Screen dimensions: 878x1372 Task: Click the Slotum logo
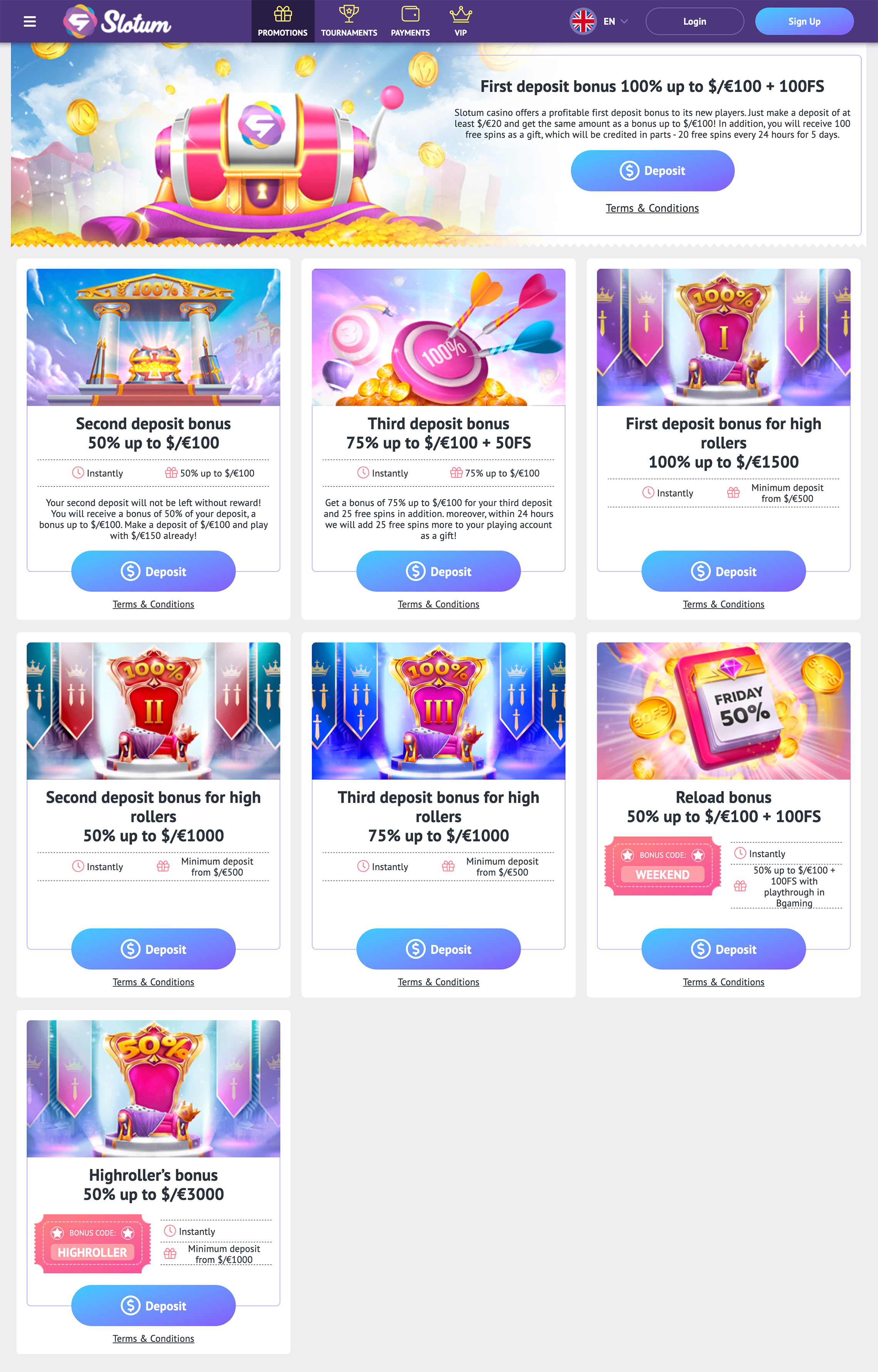coord(117,22)
